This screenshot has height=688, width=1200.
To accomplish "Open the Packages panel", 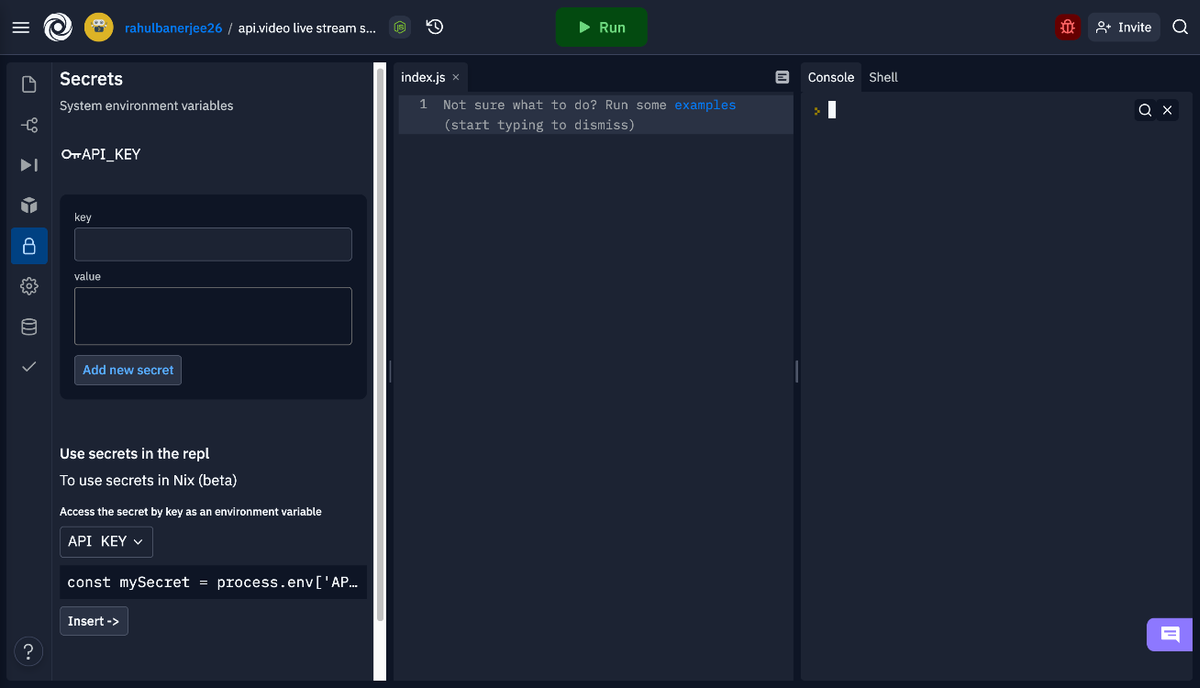I will (x=29, y=206).
